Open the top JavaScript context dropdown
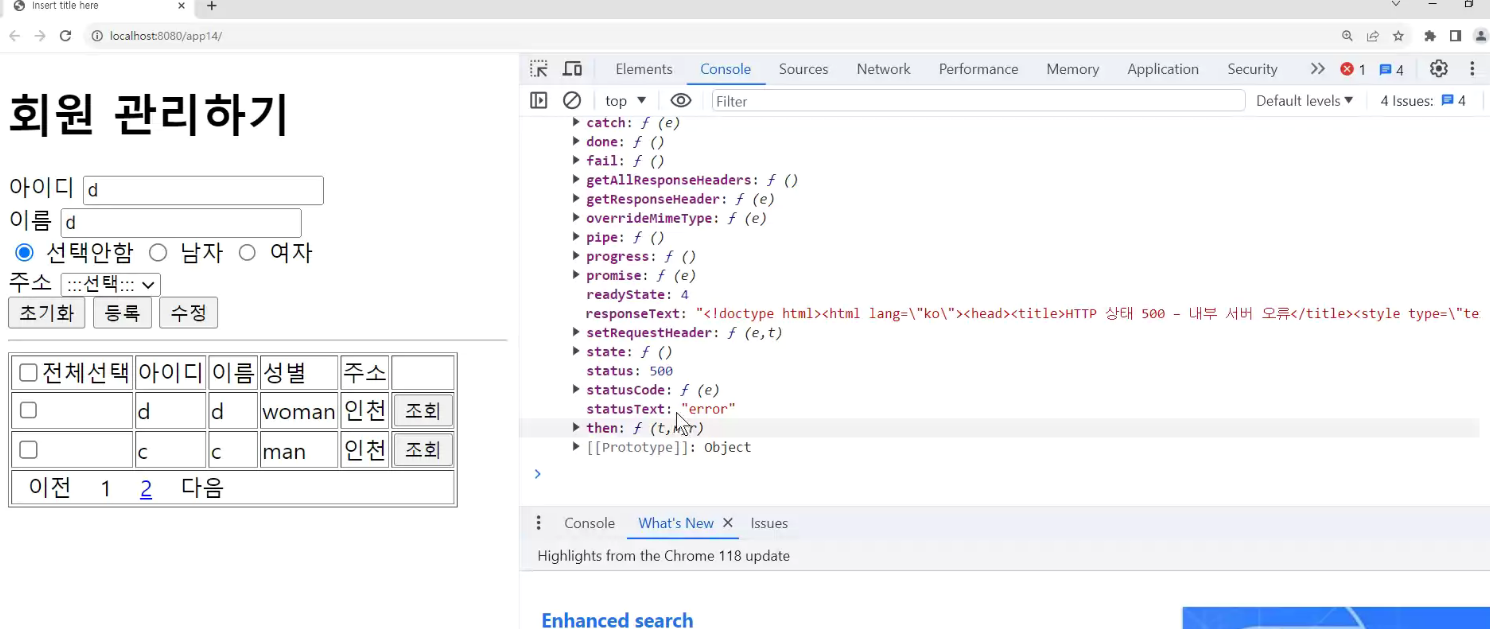 point(626,100)
